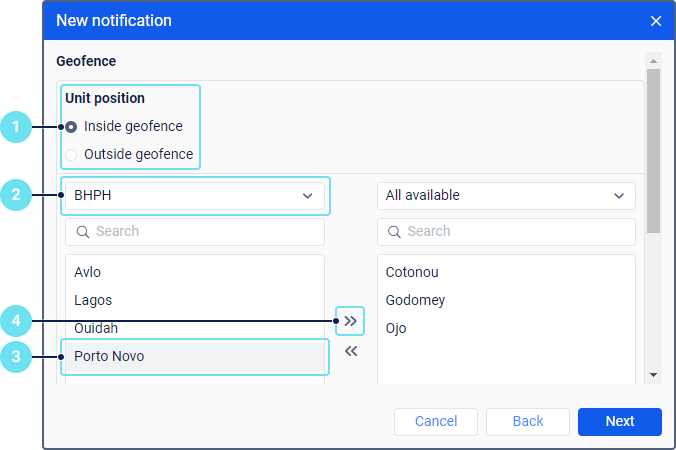Pick Cotonou in the right list
The image size is (676, 450).
pos(412,272)
